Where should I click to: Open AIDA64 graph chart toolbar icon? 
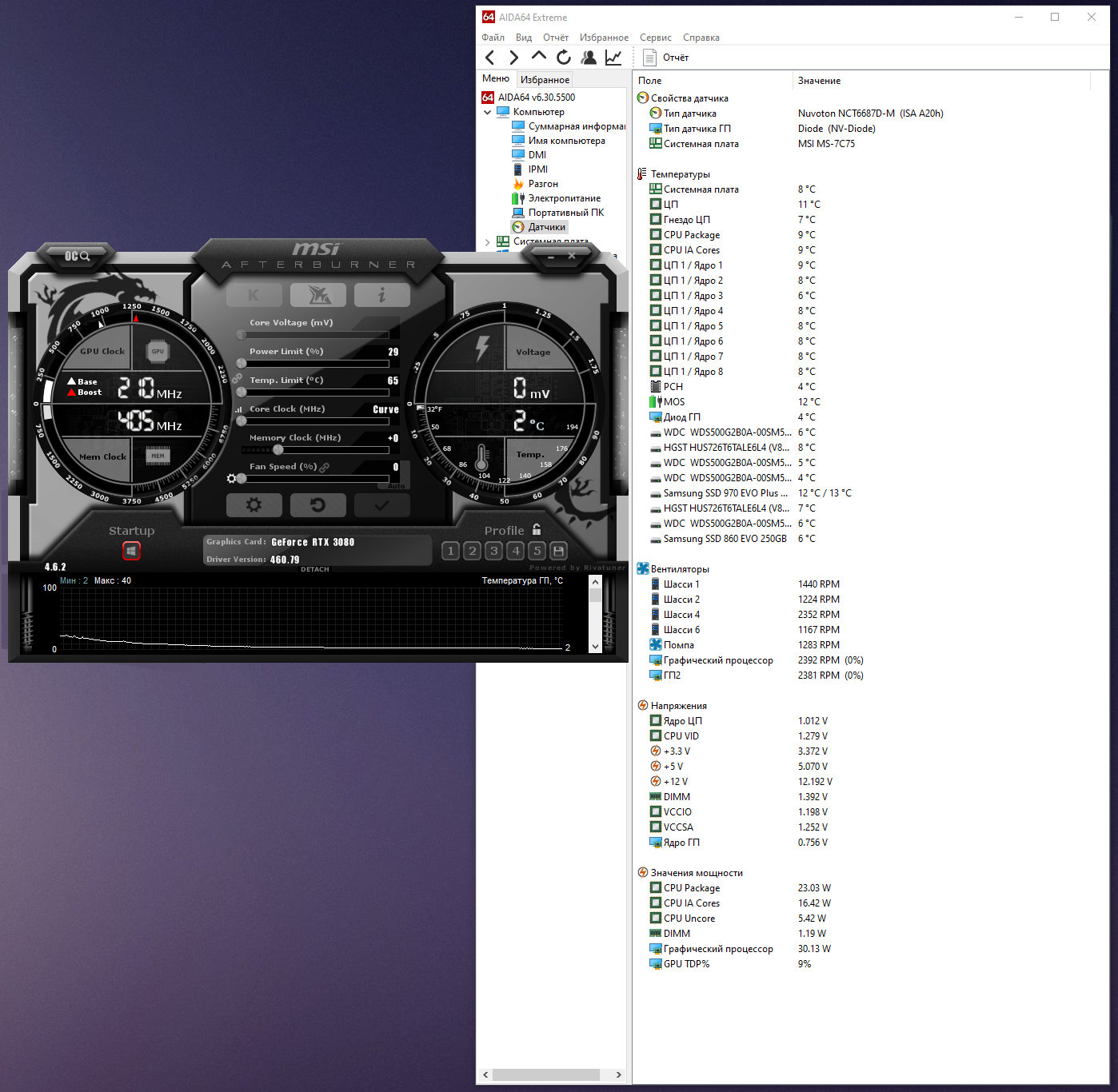tap(613, 58)
